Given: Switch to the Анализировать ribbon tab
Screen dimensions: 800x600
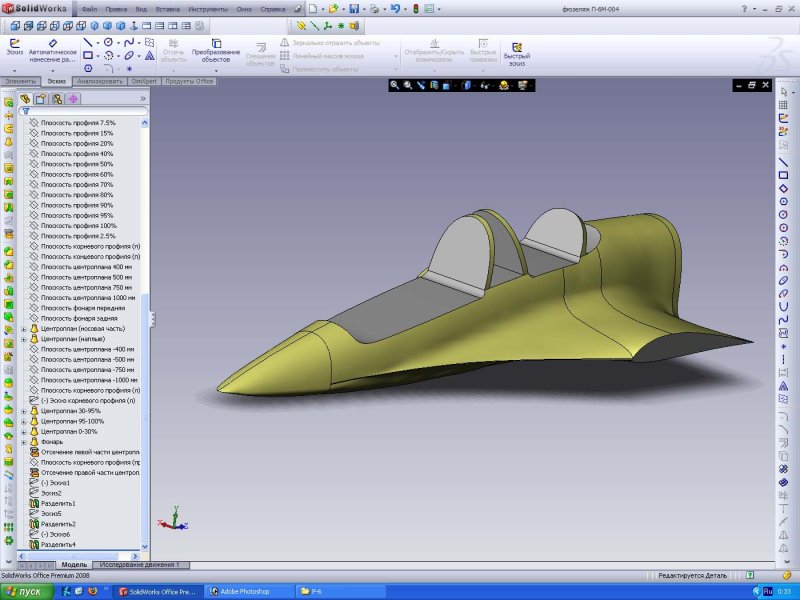Looking at the screenshot, I should (x=100, y=81).
